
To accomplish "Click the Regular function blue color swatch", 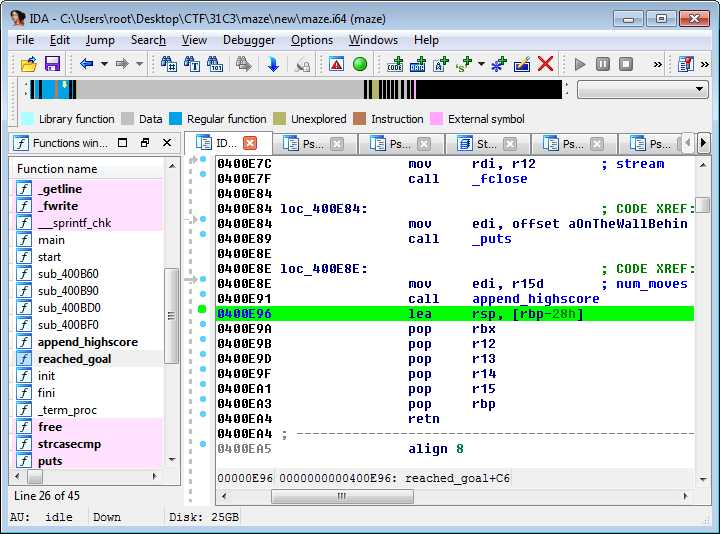I will pos(175,119).
